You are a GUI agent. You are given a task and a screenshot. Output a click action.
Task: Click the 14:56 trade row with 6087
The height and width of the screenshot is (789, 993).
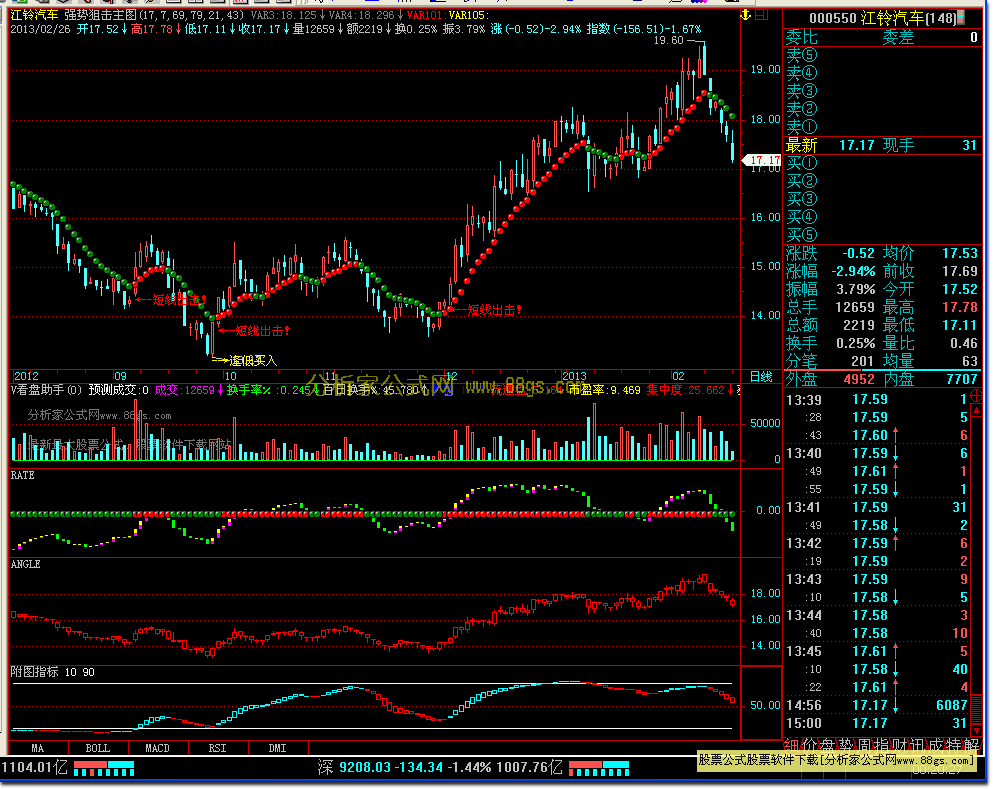[x=877, y=705]
